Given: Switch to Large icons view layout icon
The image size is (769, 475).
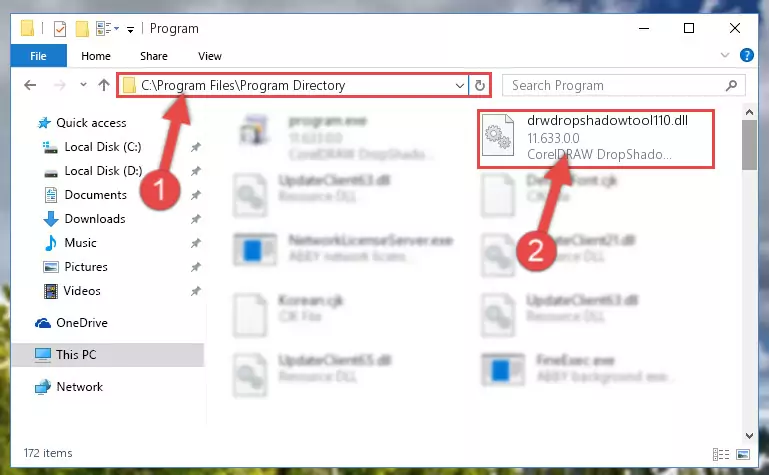Looking at the screenshot, I should (x=743, y=454).
